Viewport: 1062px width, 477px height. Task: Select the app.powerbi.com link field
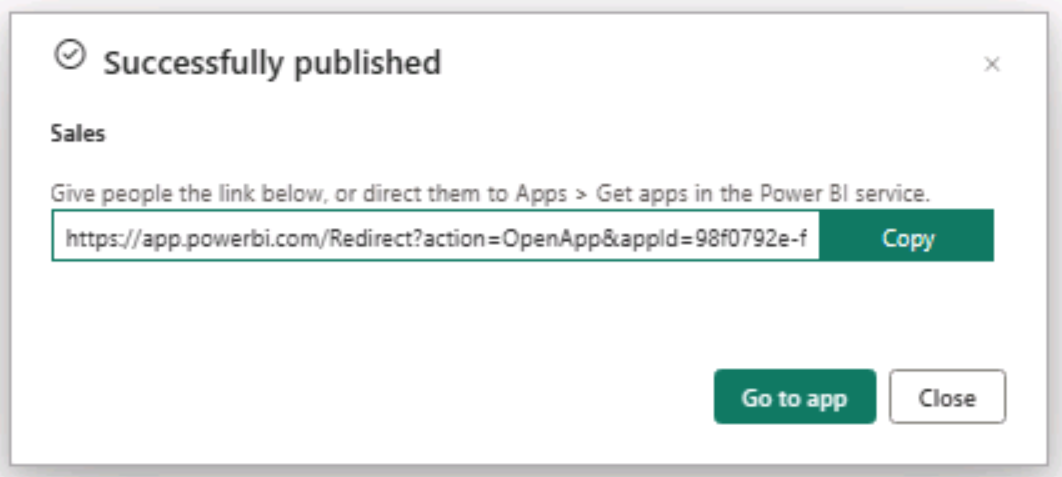pos(436,236)
